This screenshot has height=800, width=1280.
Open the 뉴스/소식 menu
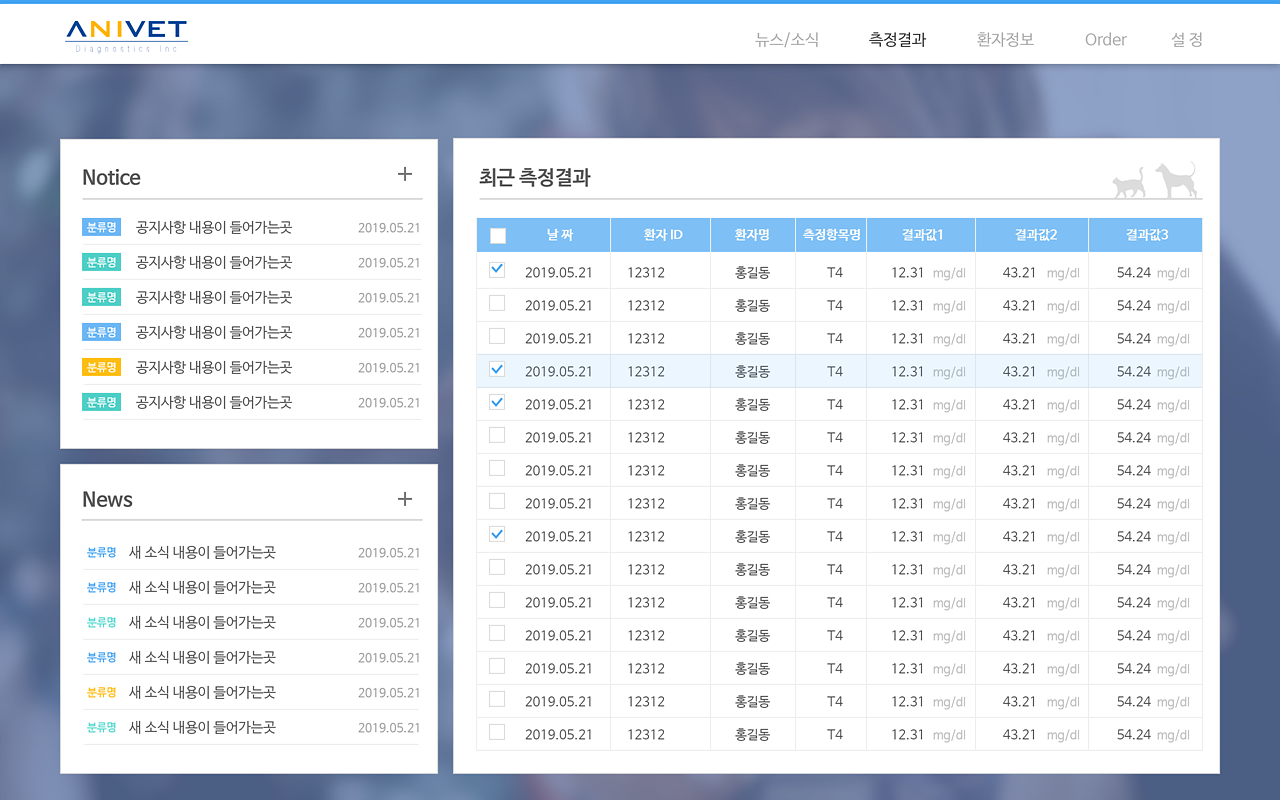[787, 40]
